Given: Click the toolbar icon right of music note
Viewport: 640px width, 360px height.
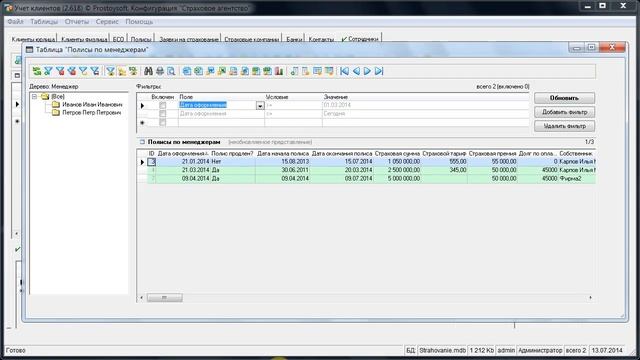Looking at the screenshot, I should click(x=306, y=71).
